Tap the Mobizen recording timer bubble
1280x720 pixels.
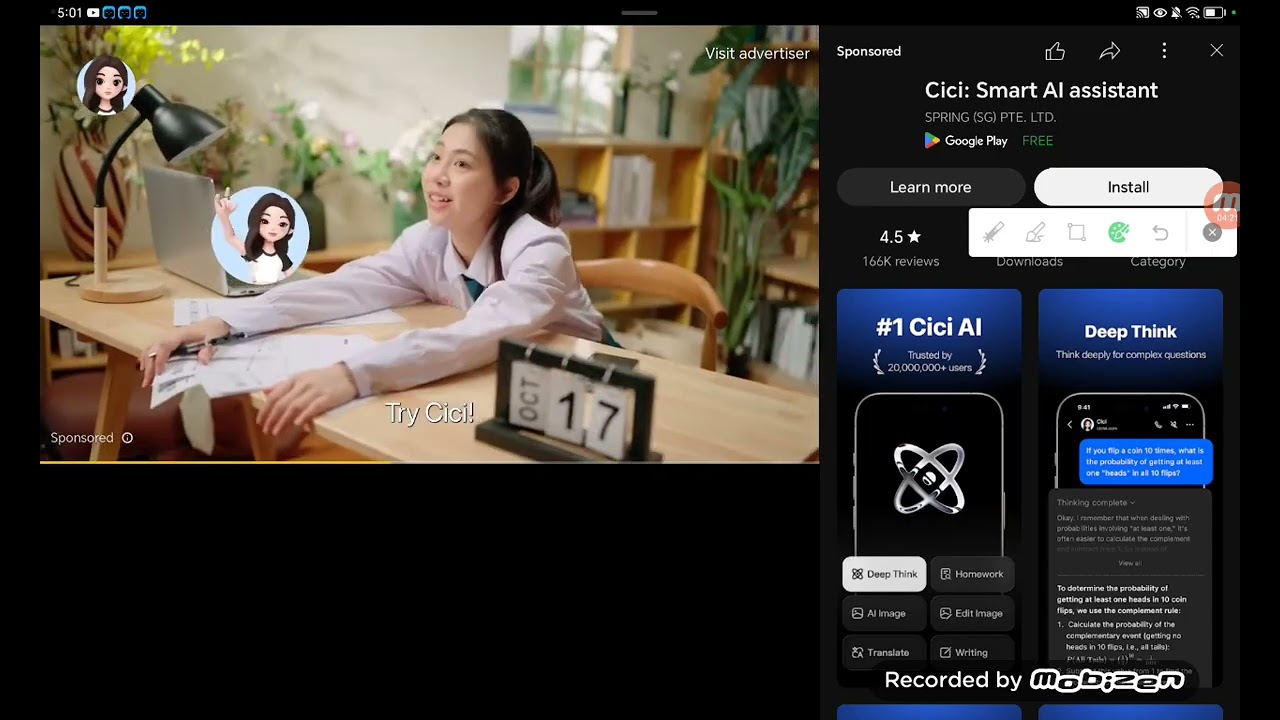coord(1224,204)
